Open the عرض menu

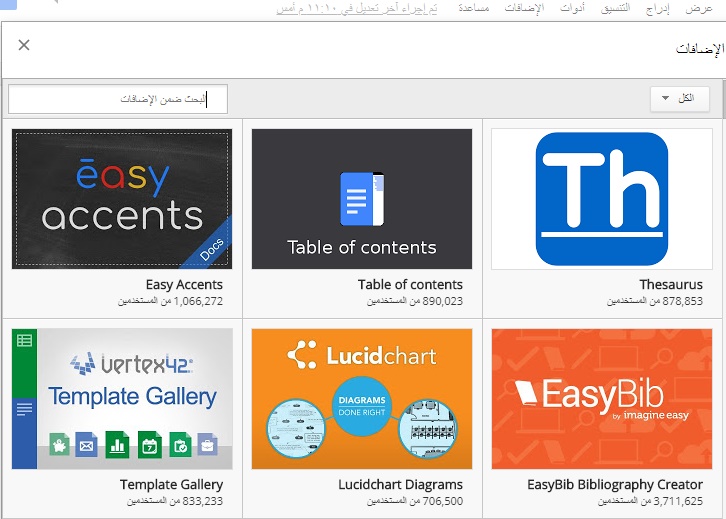tap(699, 8)
